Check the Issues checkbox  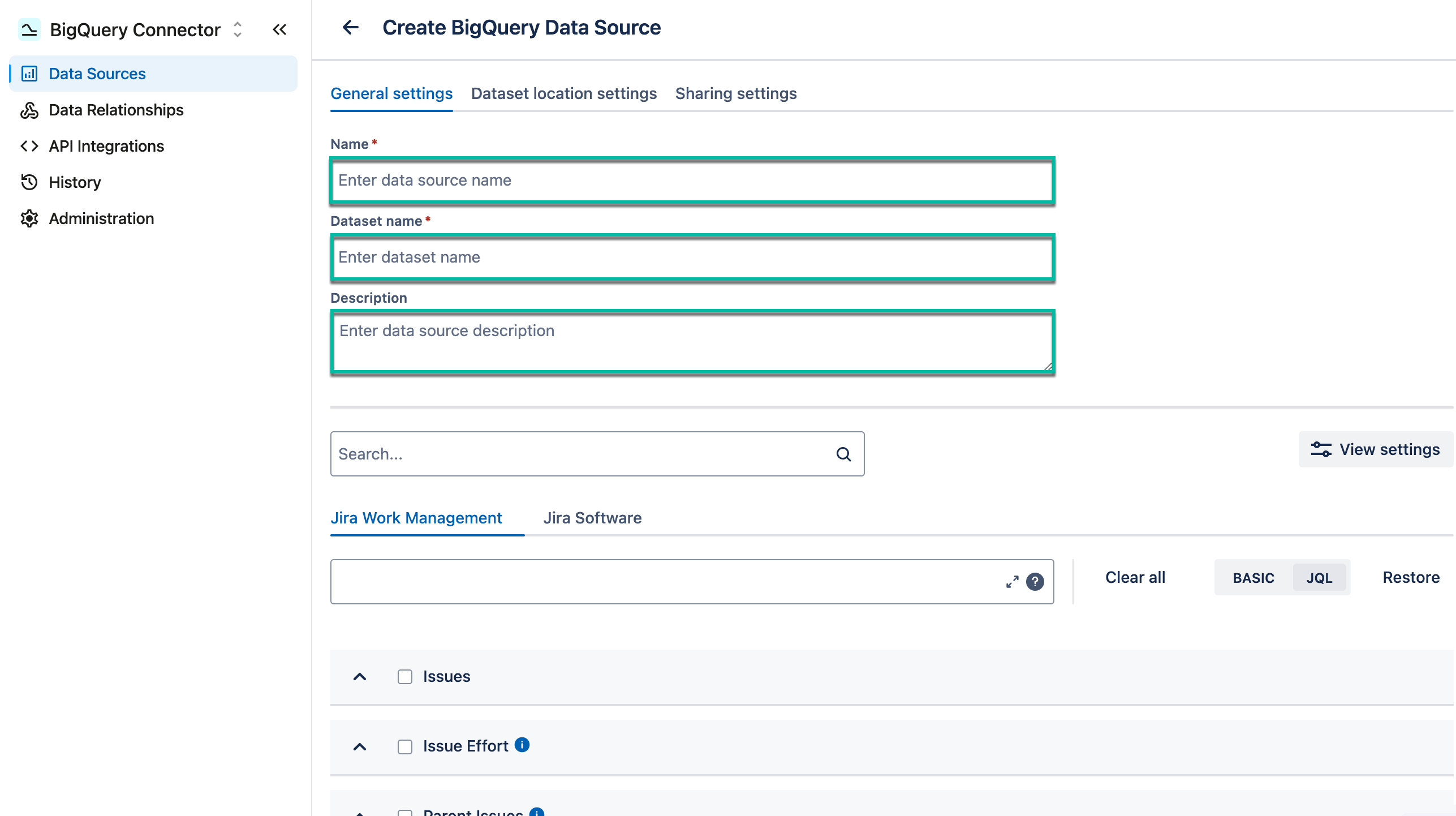404,677
